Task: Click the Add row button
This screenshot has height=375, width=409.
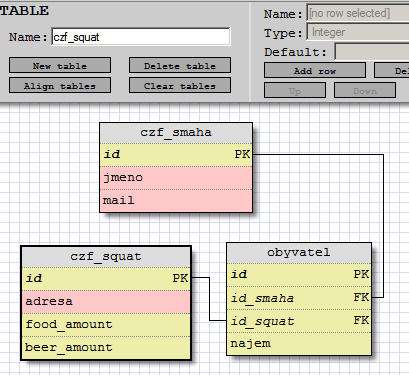Action: pyautogui.click(x=315, y=70)
